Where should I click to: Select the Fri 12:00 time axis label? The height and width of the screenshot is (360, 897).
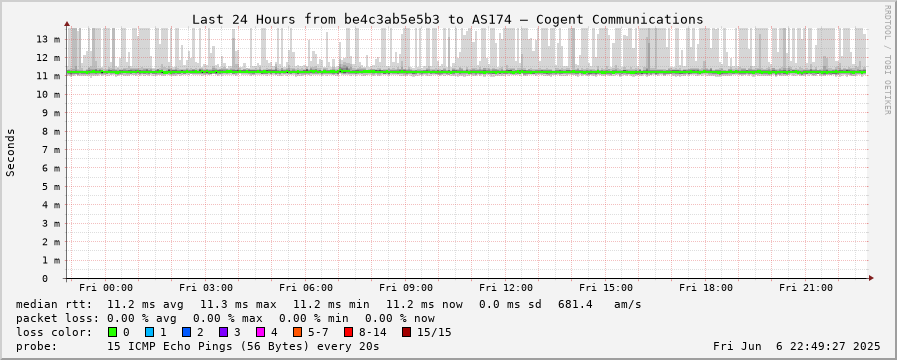[x=506, y=288]
